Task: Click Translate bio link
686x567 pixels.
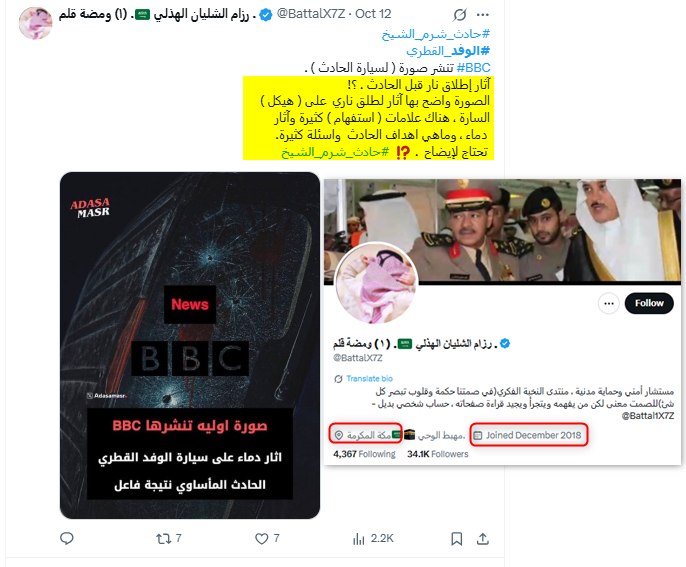Action: (x=369, y=379)
